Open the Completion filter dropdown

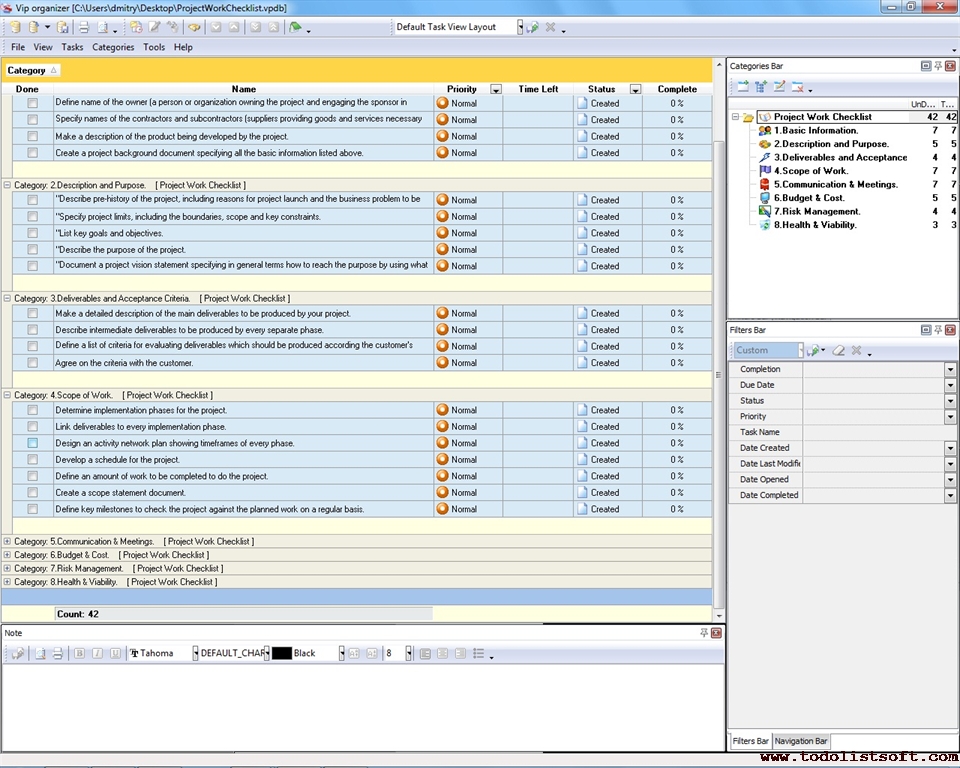(x=950, y=370)
